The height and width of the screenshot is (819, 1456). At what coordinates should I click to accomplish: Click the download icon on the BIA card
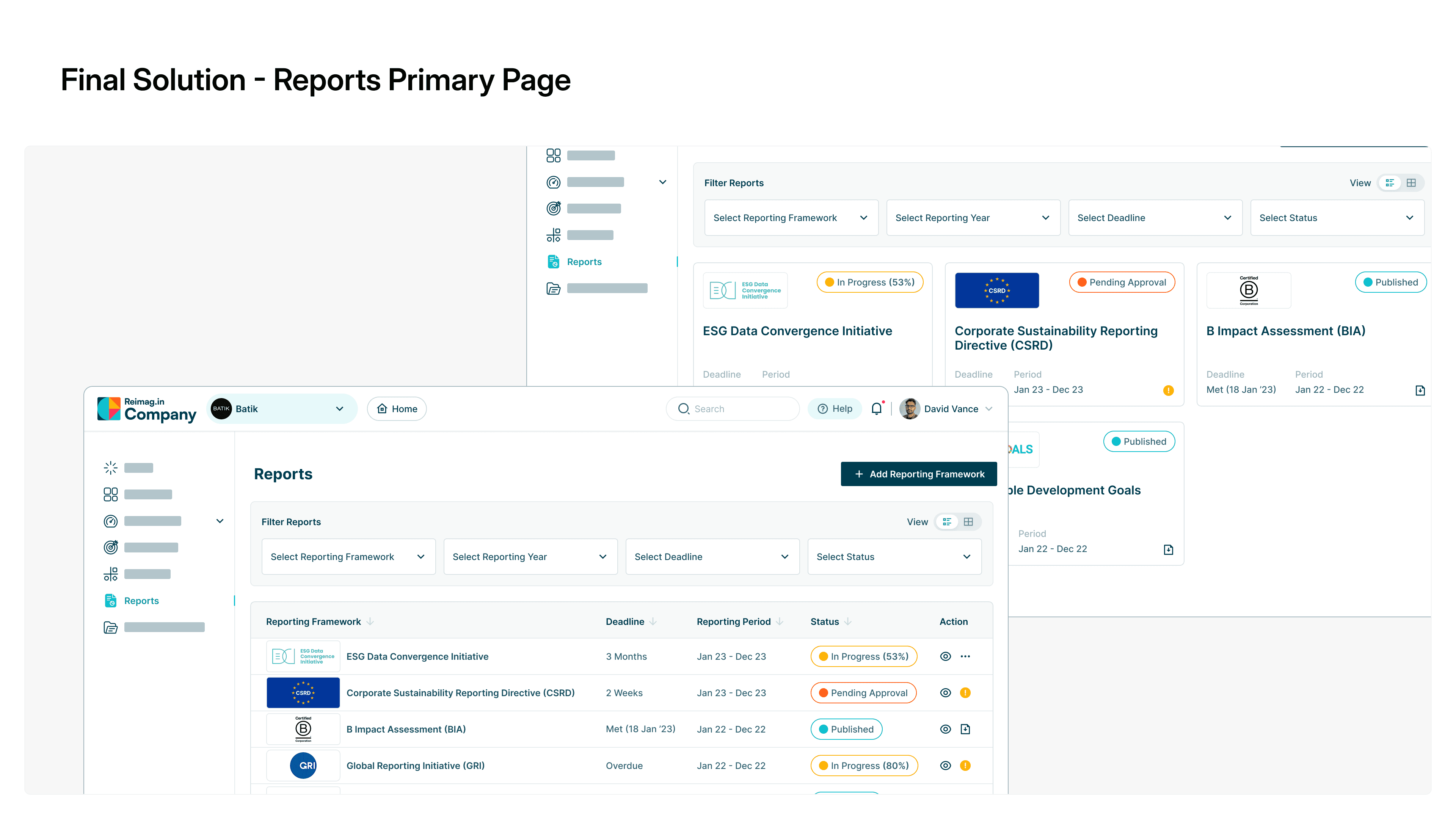point(1420,390)
